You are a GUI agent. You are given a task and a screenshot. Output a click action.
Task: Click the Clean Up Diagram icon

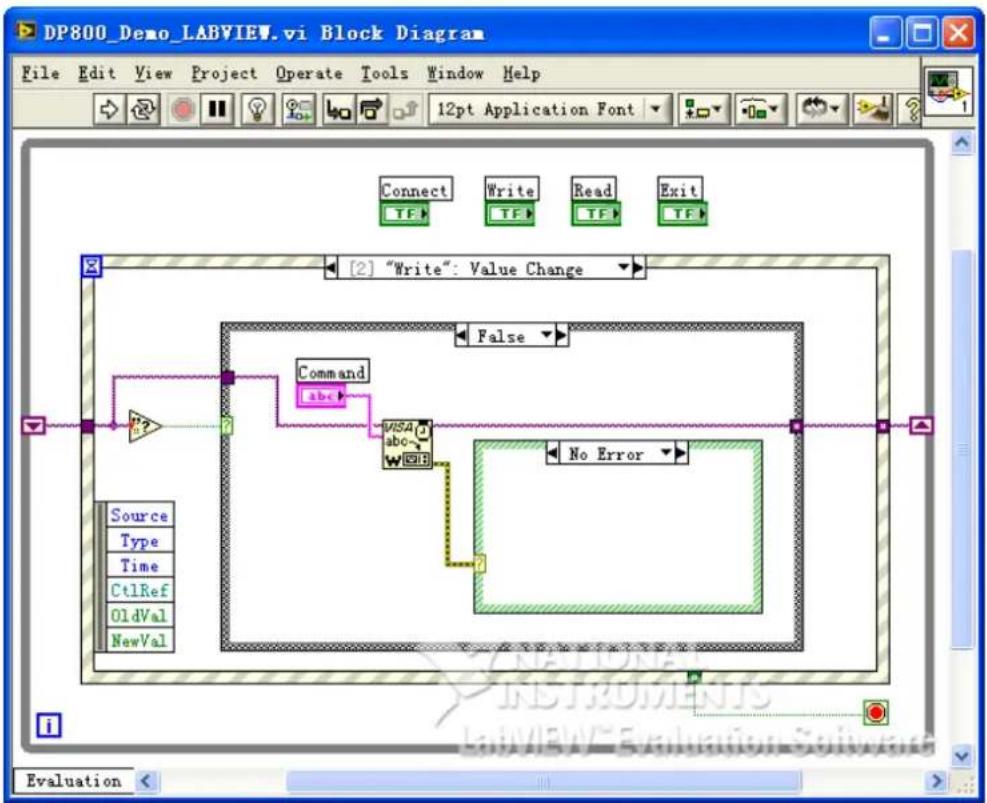(x=873, y=110)
